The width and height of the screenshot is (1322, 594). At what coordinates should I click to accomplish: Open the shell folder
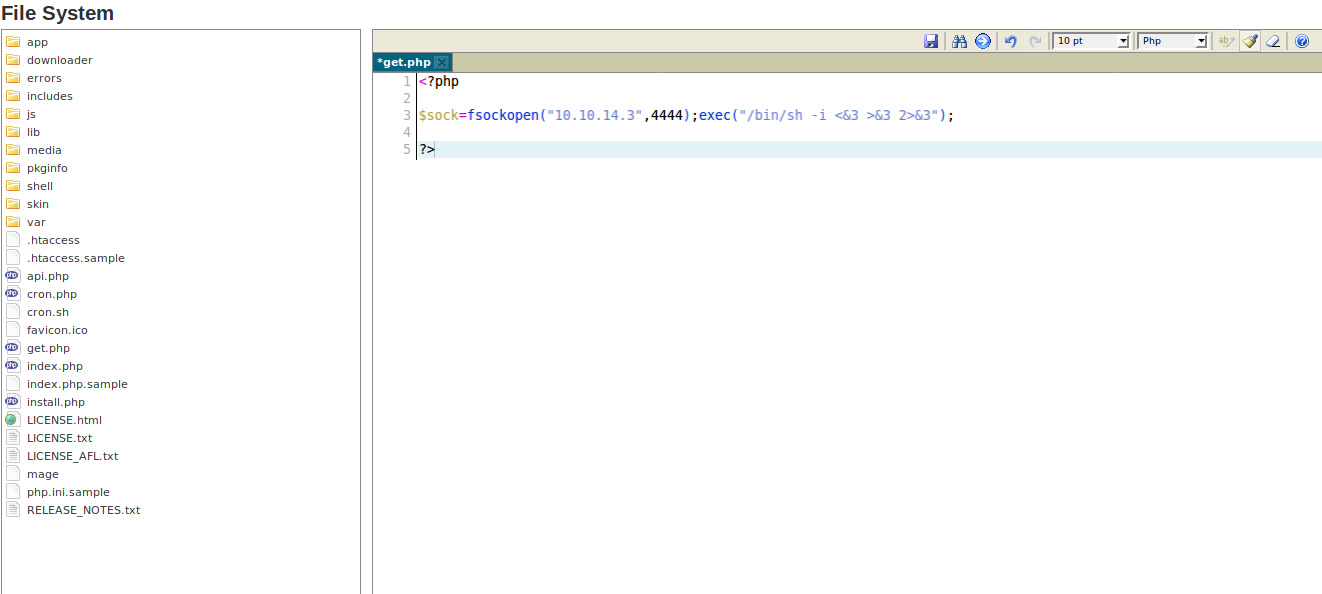[40, 186]
